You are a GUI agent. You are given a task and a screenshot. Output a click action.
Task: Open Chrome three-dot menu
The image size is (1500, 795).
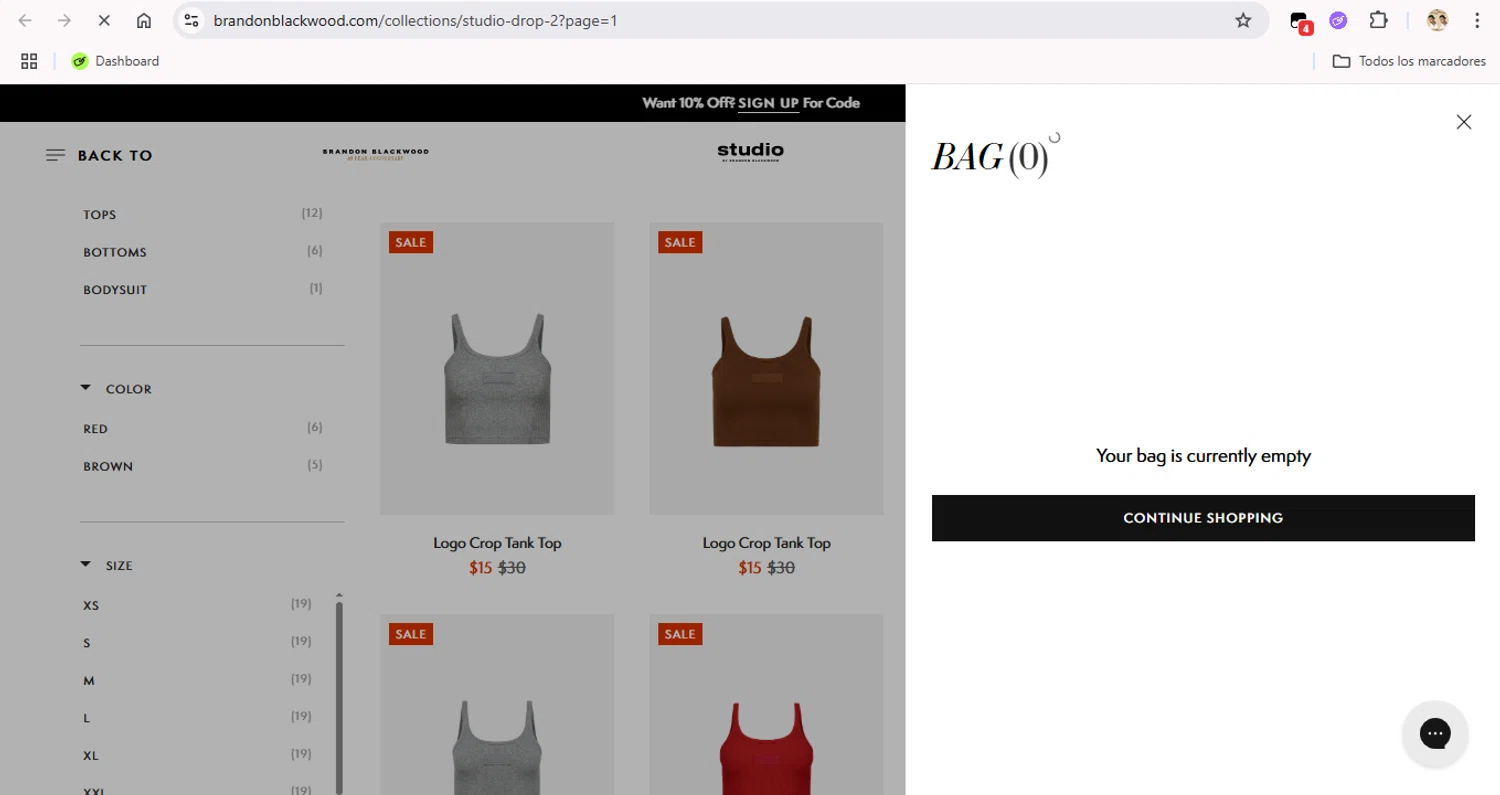pyautogui.click(x=1477, y=20)
